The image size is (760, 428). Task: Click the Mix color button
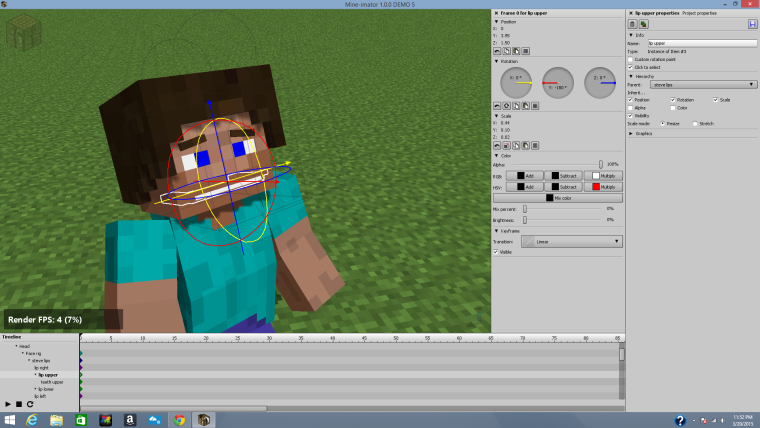pyautogui.click(x=557, y=198)
